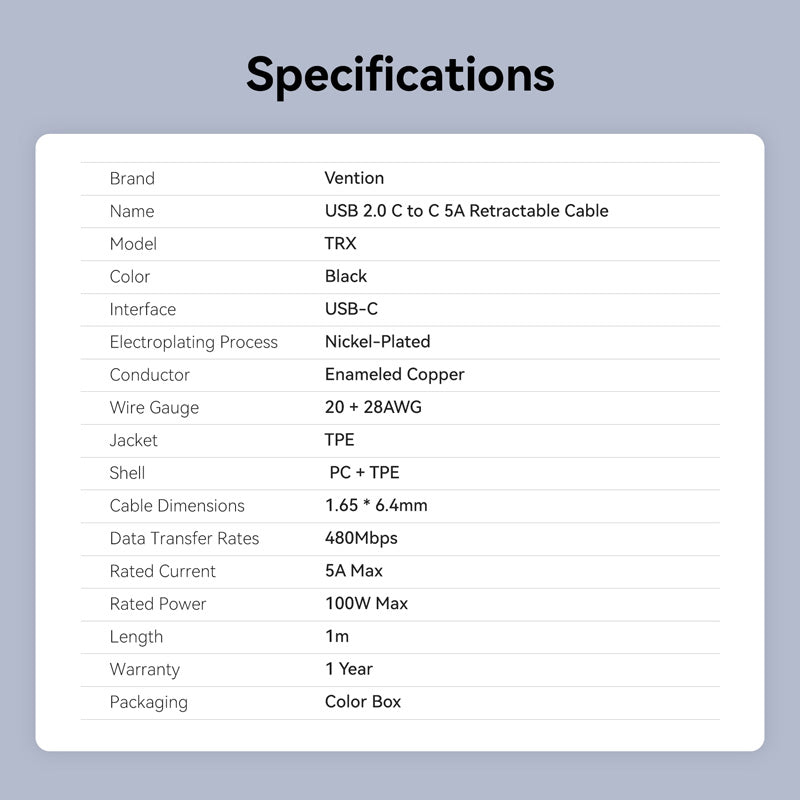Select the Data Transfer Rates label

(x=184, y=538)
